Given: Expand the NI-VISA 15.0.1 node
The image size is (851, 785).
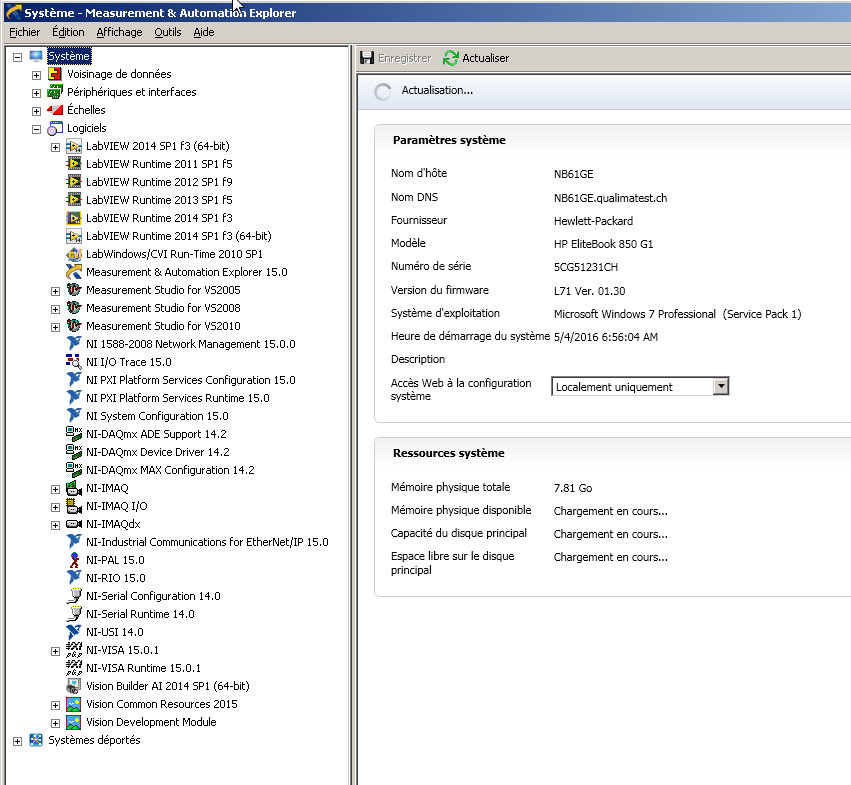Looking at the screenshot, I should click(55, 651).
